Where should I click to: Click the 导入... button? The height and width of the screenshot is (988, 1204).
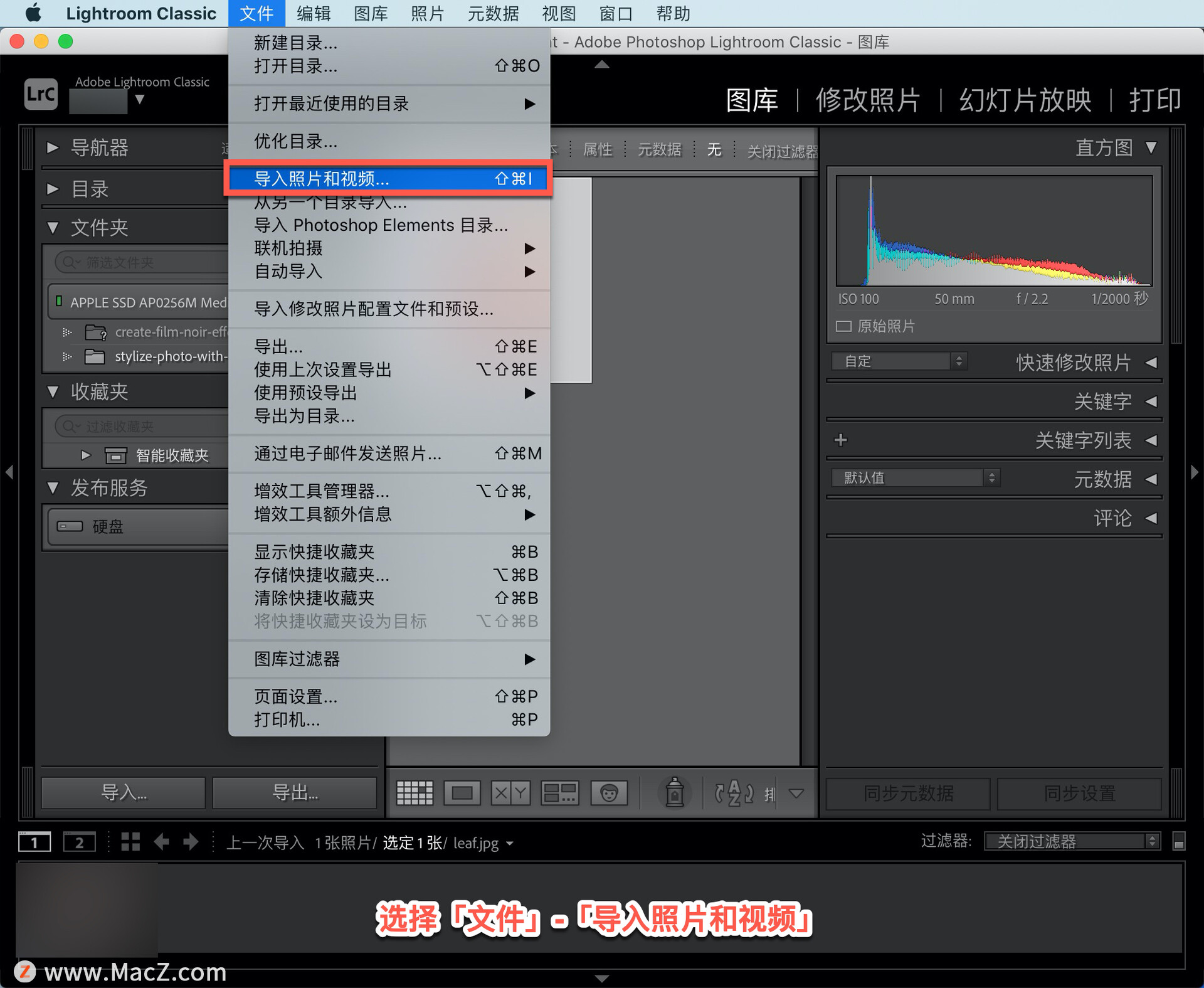124,793
